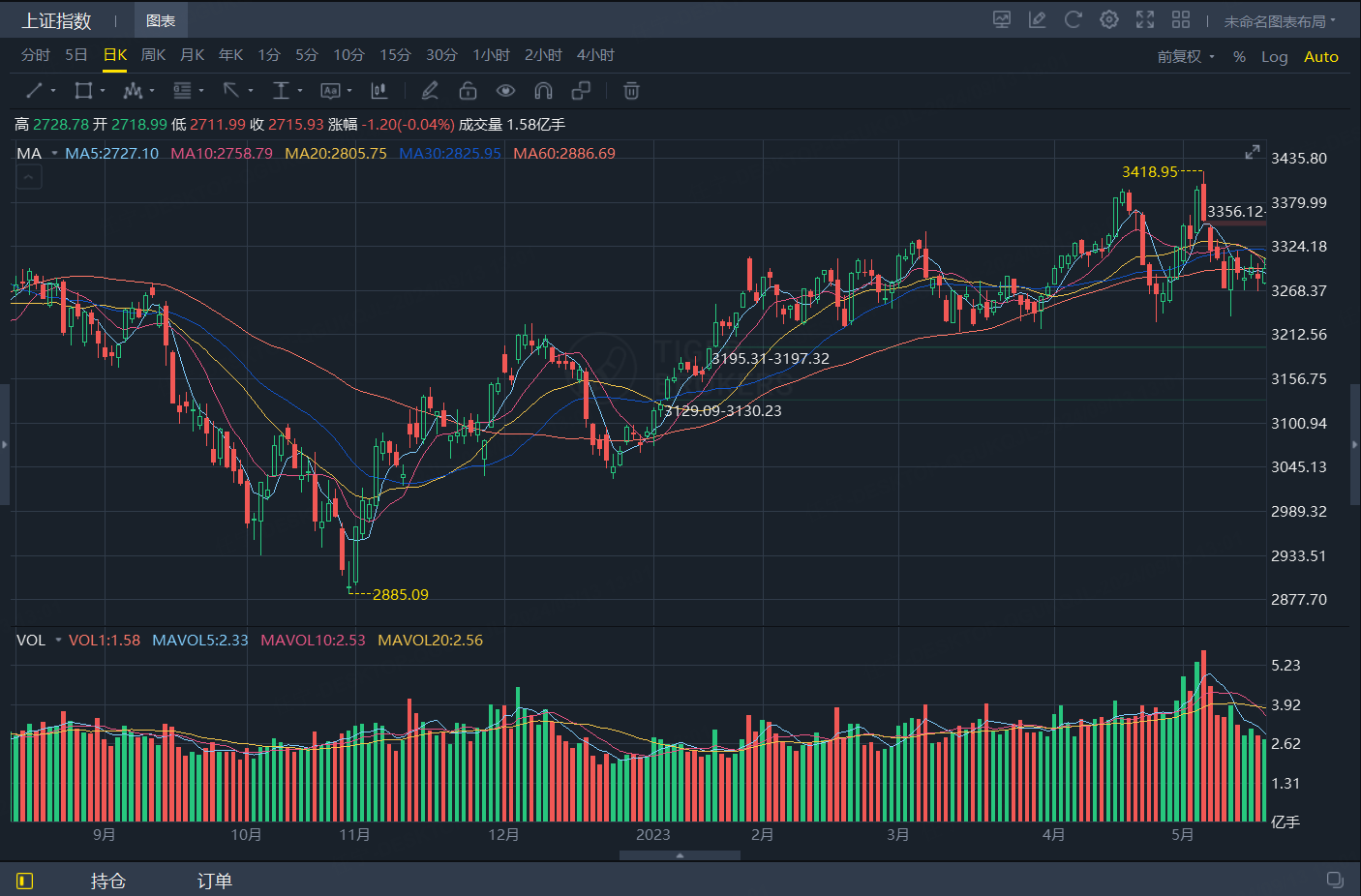Collapse the MA legend with chevron button

tap(29, 177)
